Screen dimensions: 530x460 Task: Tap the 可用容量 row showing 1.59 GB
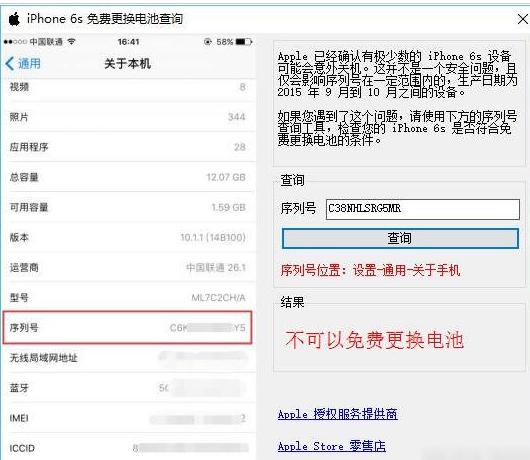point(127,207)
